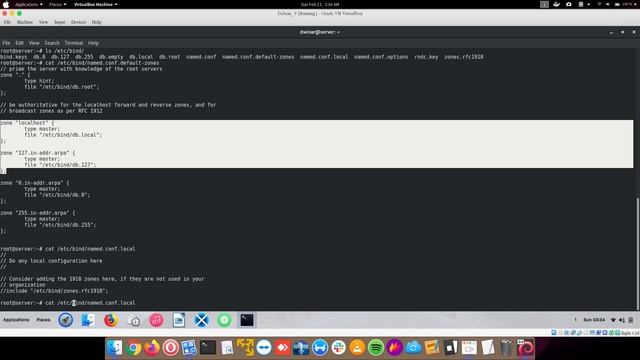Click the command line cat /etc/bind/named.conf.local at bottom

[90, 303]
